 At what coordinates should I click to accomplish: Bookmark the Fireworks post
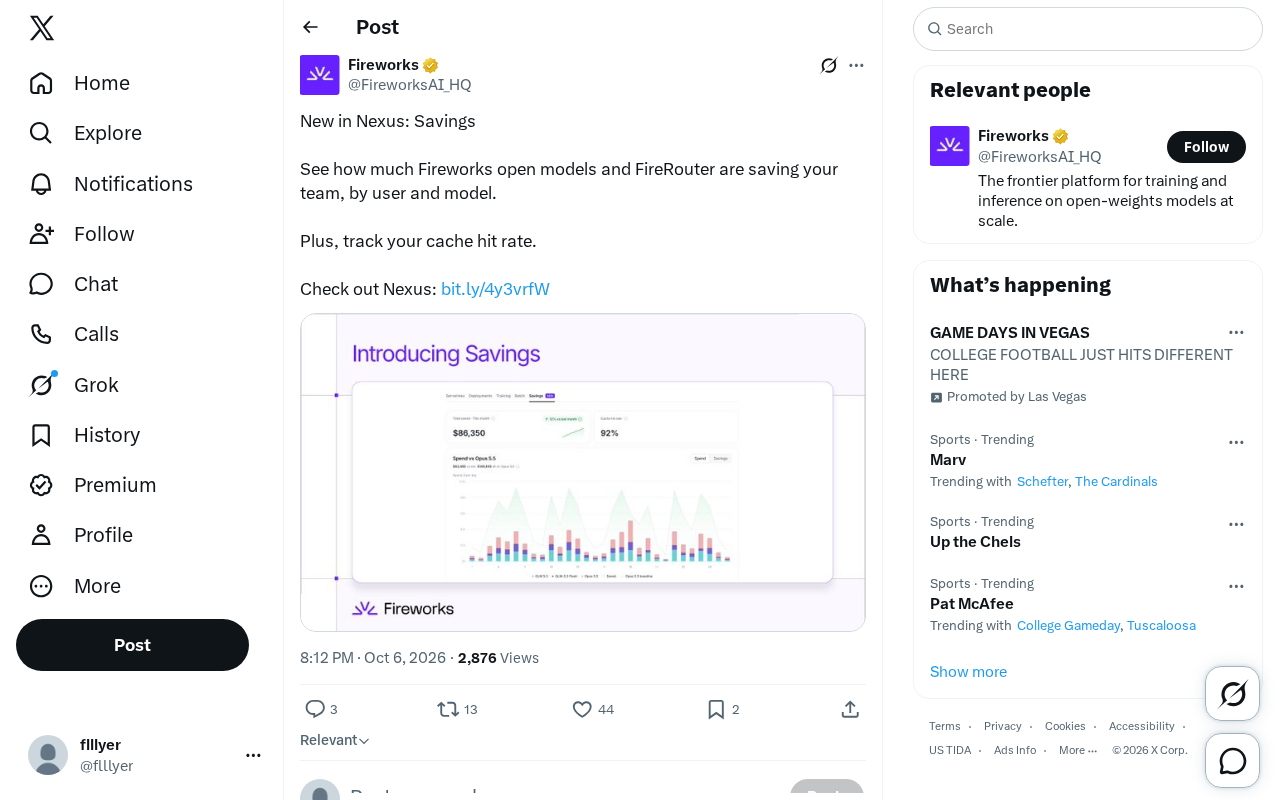tap(716, 709)
